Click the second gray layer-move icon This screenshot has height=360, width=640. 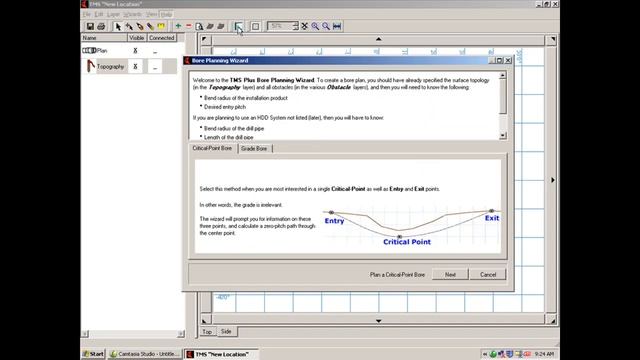pos(221,27)
